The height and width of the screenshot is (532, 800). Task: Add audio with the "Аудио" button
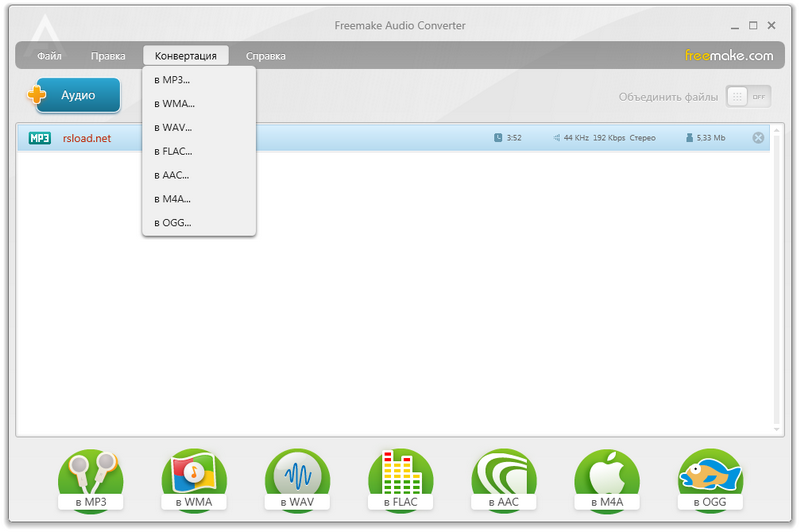pyautogui.click(x=74, y=95)
